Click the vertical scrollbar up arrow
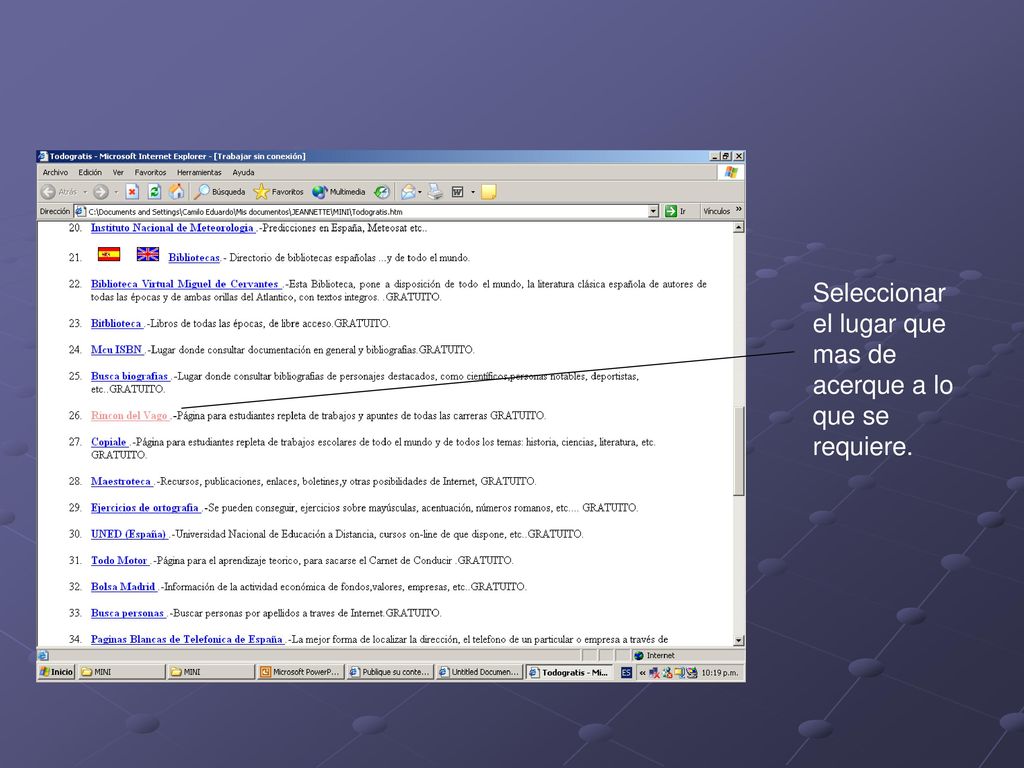Image resolution: width=1024 pixels, height=768 pixels. click(739, 227)
